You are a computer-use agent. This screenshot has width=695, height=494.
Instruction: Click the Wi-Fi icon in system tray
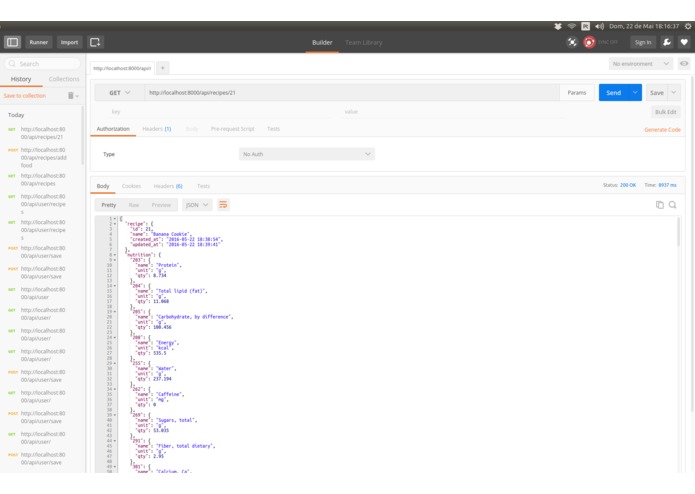pos(572,26)
